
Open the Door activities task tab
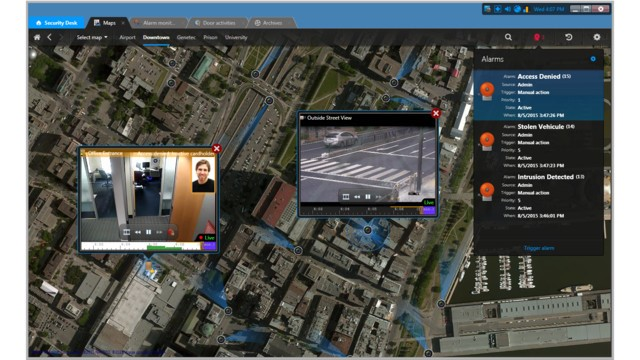click(219, 23)
